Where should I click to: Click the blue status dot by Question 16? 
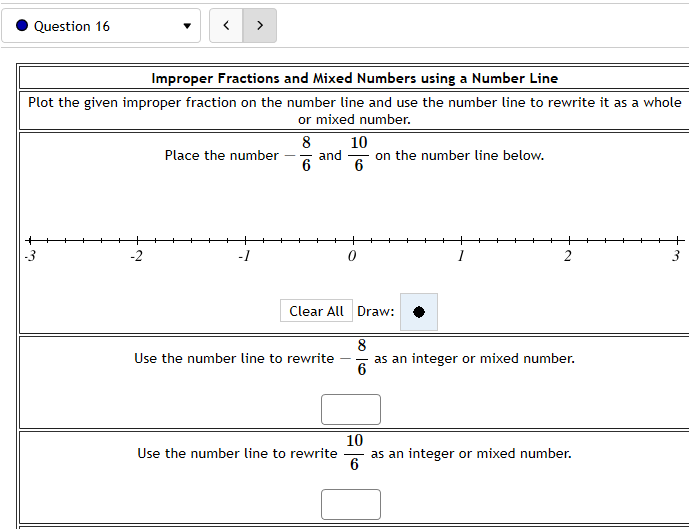pos(21,27)
